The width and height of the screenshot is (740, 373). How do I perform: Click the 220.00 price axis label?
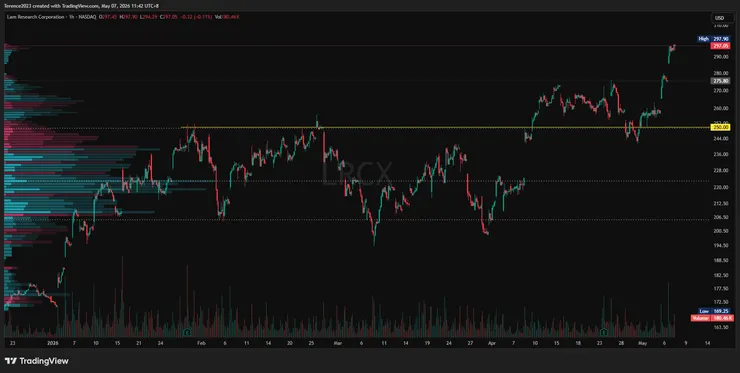(x=720, y=188)
